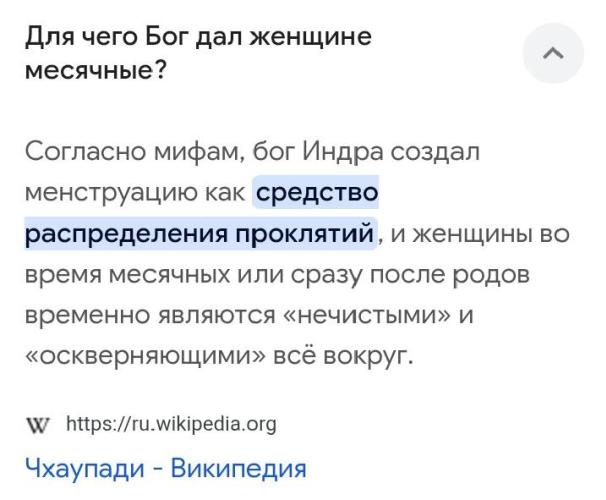The image size is (606, 500).
Task: Click the question heading Для чего Бог дал женщине
Action: (198, 37)
